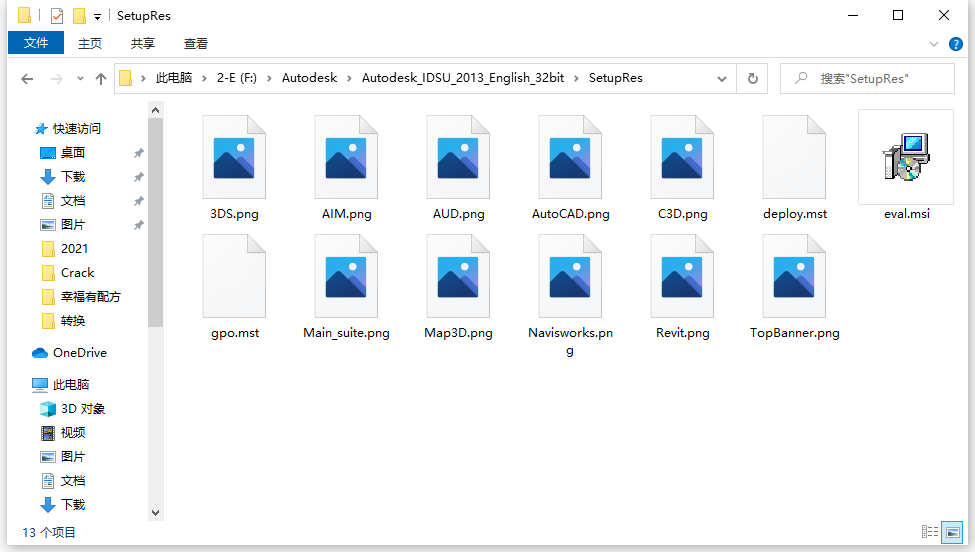Click new folder quick access toolbar icon
975x552 pixels.
pos(79,16)
